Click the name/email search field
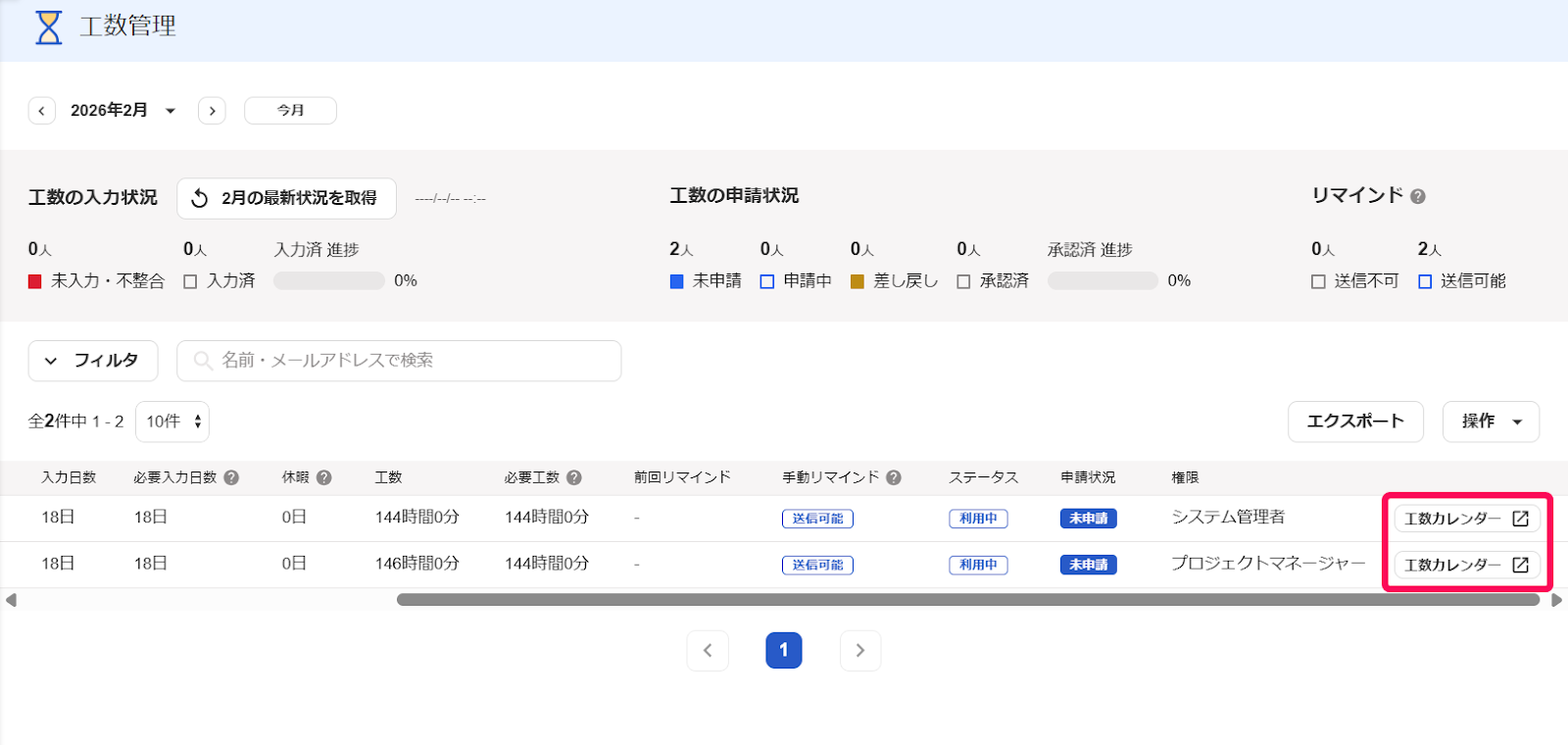The image size is (1568, 745). click(x=399, y=361)
